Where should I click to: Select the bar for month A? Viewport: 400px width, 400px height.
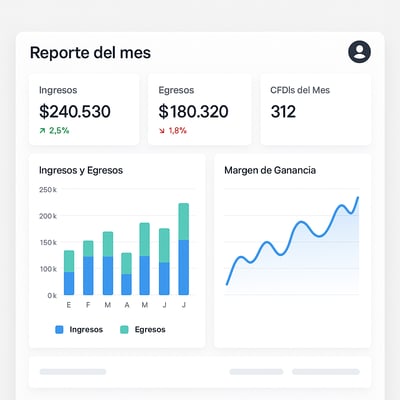pos(126,274)
